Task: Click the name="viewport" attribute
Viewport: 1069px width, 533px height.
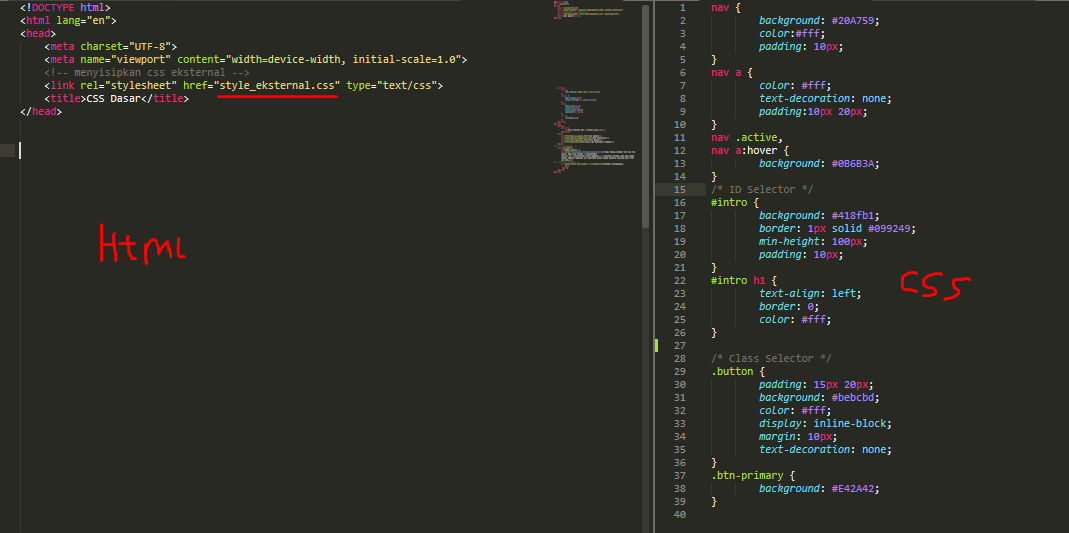Action: pos(125,59)
